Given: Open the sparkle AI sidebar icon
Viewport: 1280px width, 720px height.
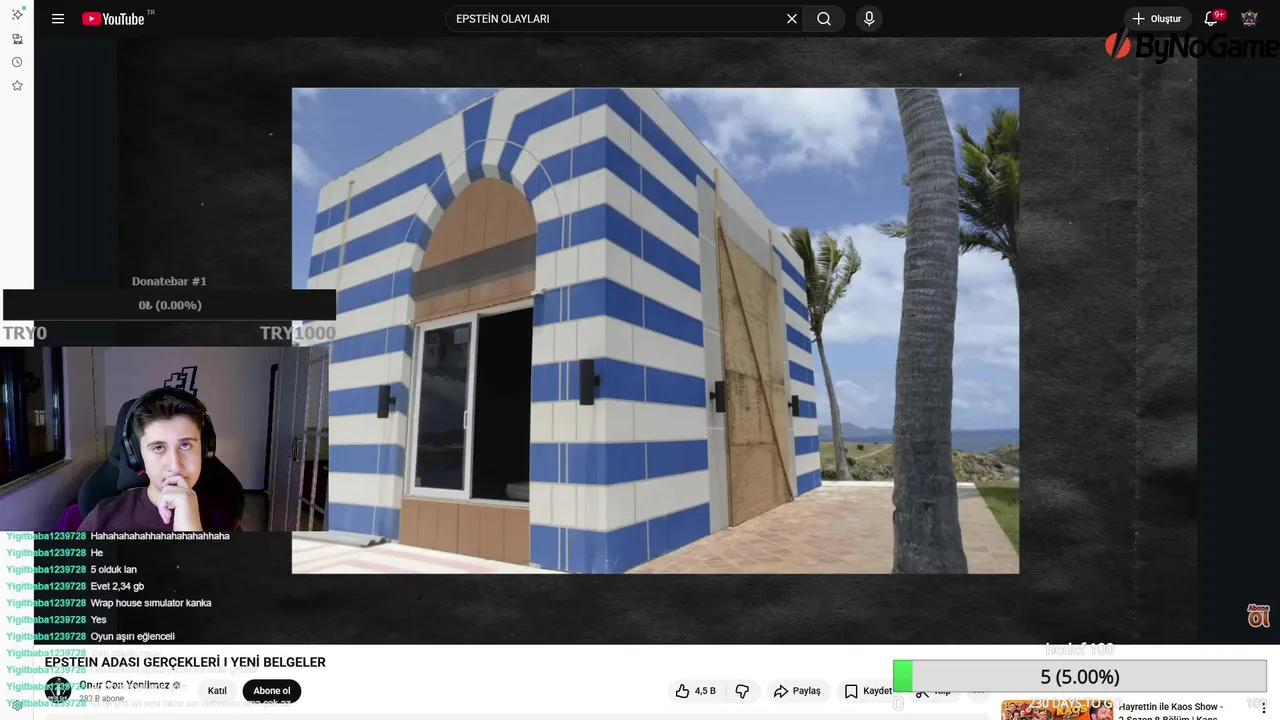Looking at the screenshot, I should (x=17, y=14).
